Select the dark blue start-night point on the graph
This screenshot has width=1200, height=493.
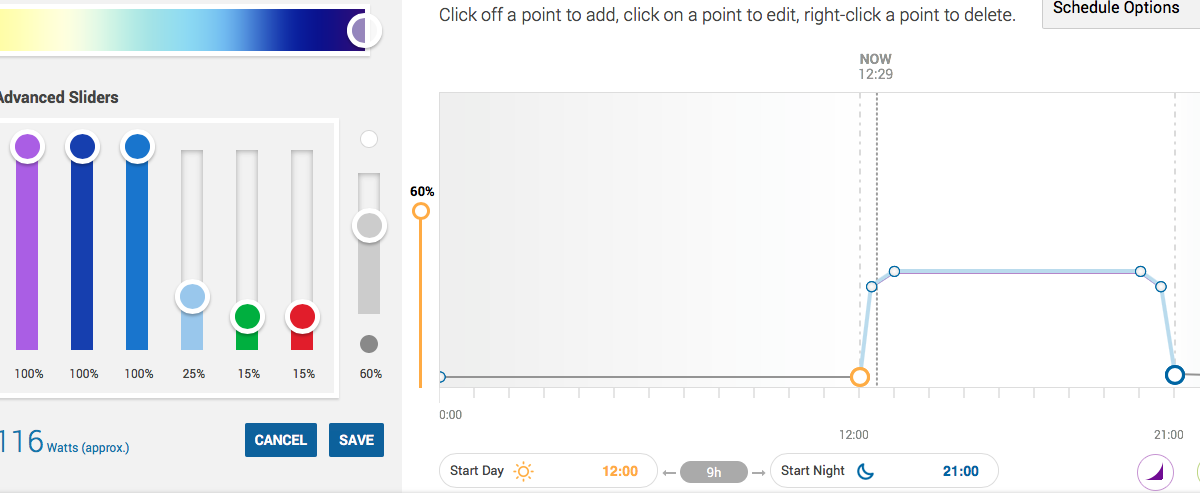point(1175,375)
